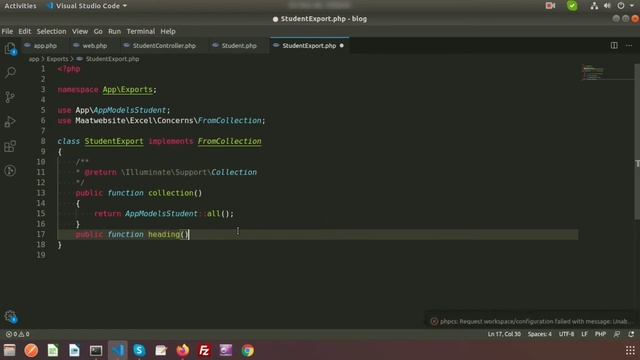Click app breadcrumb segment

(33, 59)
